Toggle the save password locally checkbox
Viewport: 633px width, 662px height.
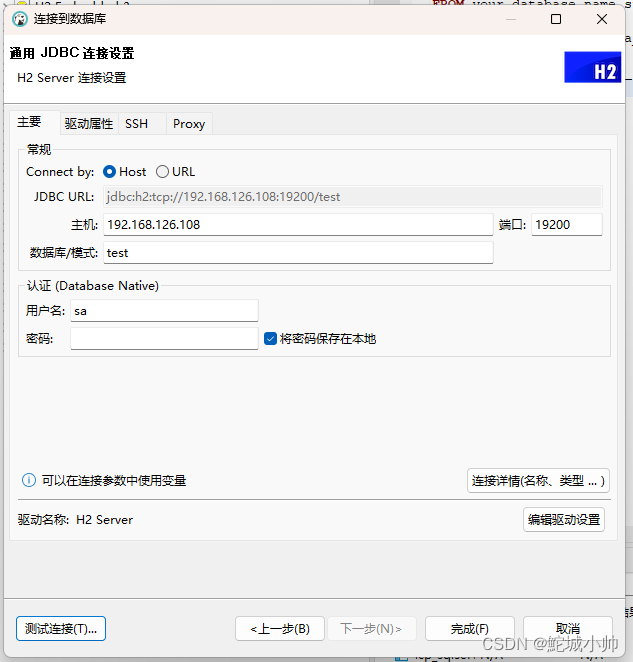click(x=270, y=339)
